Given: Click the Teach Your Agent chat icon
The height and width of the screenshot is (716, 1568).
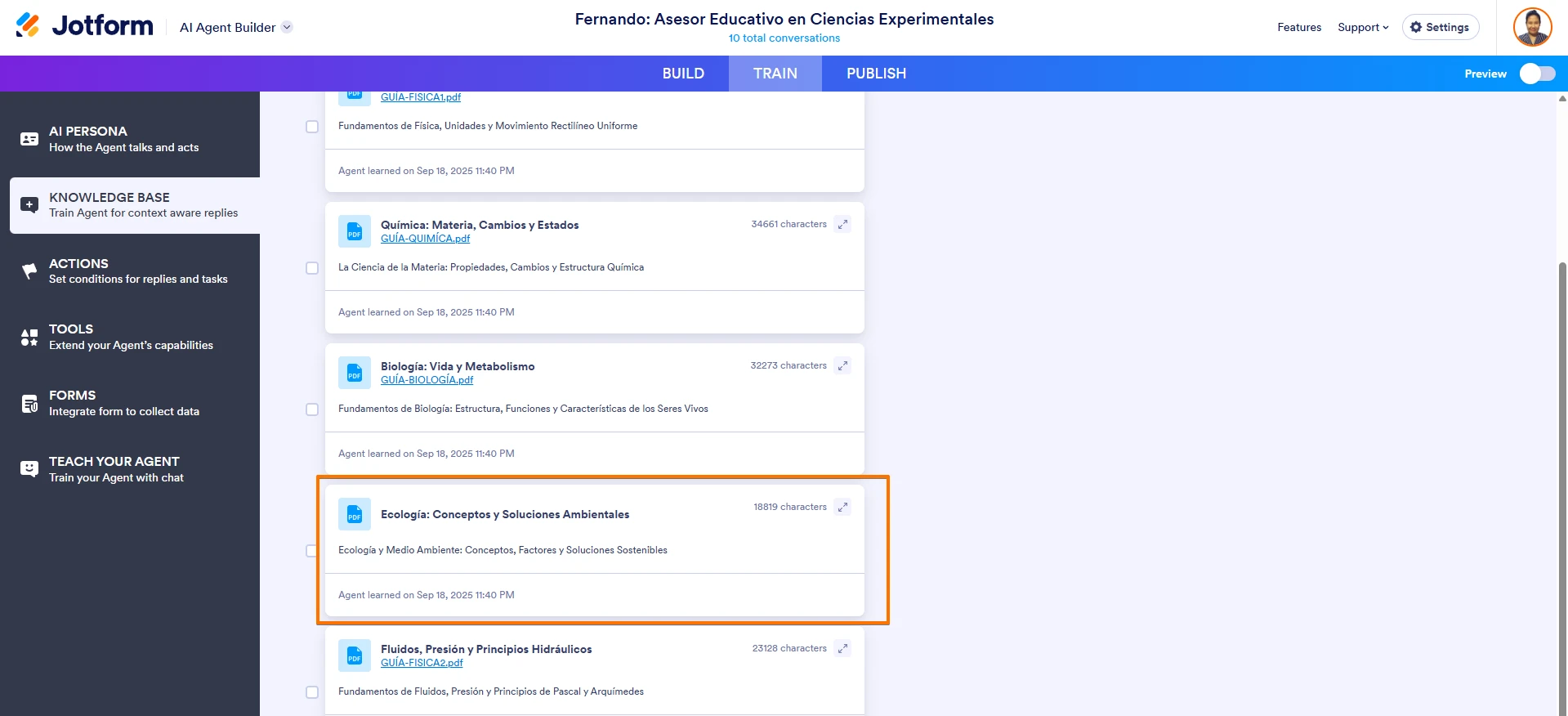Looking at the screenshot, I should point(28,468).
